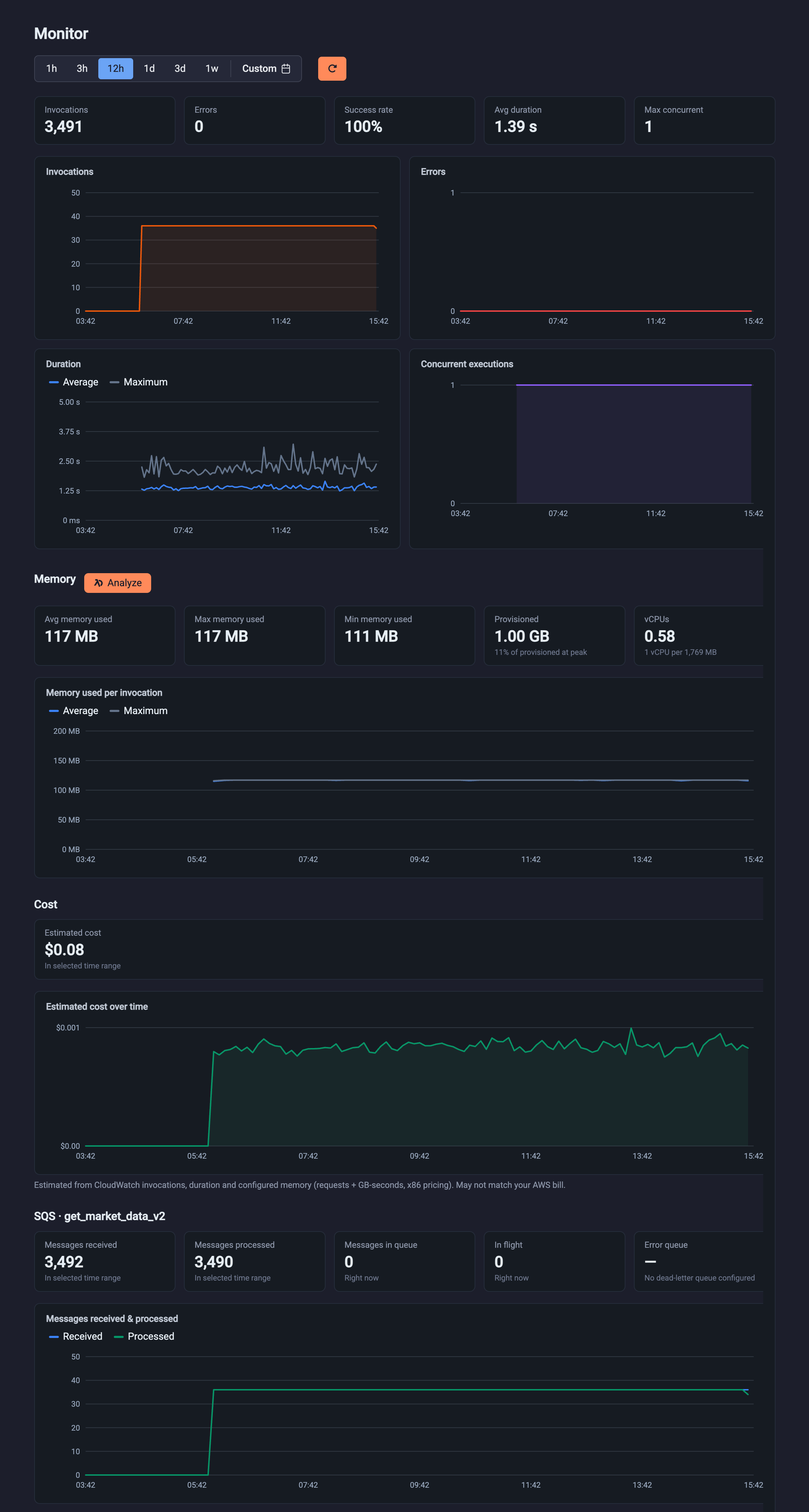Screen dimensions: 809x1512
Task: Click the Success rate 100% card
Action: click(x=404, y=120)
